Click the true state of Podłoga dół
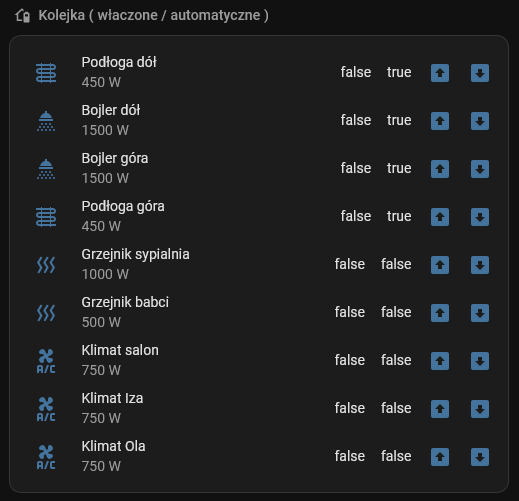Screen dimensions: 519x501 click(399, 72)
